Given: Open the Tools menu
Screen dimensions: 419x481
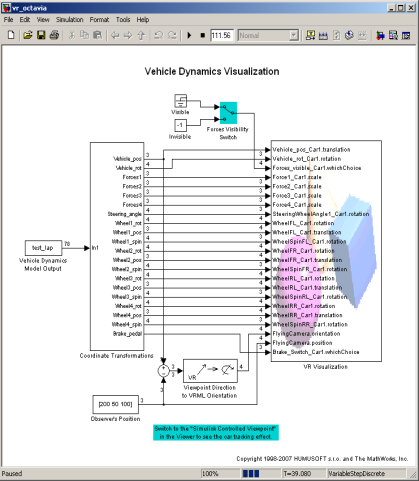Looking at the screenshot, I should 123,20.
